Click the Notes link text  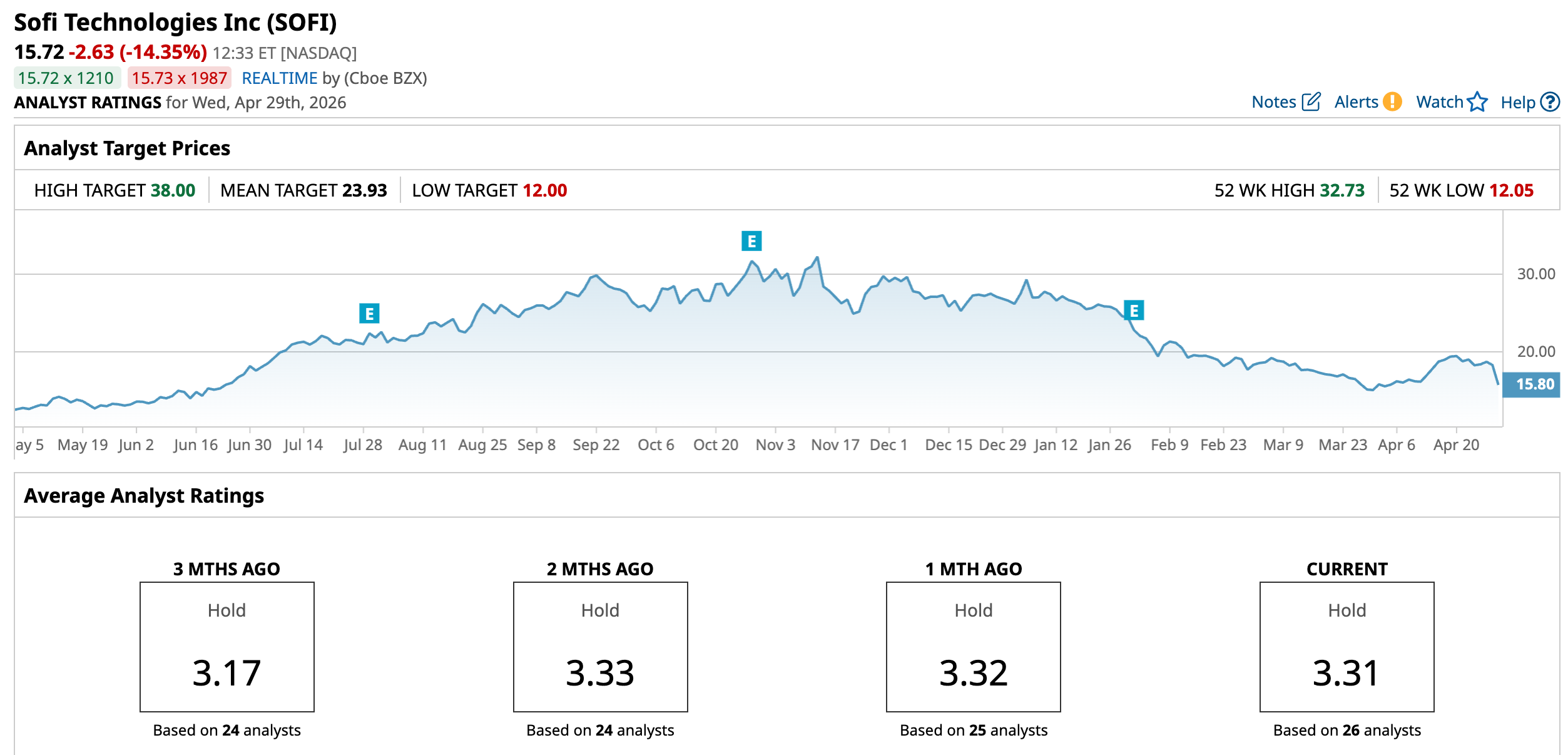point(1273,102)
